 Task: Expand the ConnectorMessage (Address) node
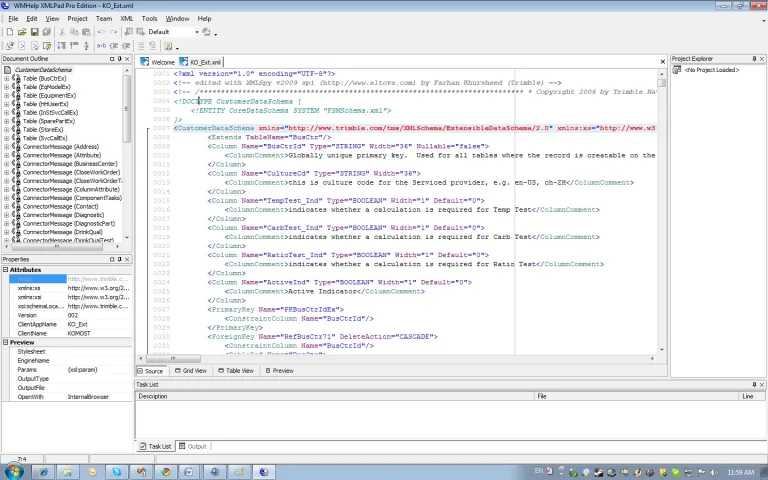point(6,147)
